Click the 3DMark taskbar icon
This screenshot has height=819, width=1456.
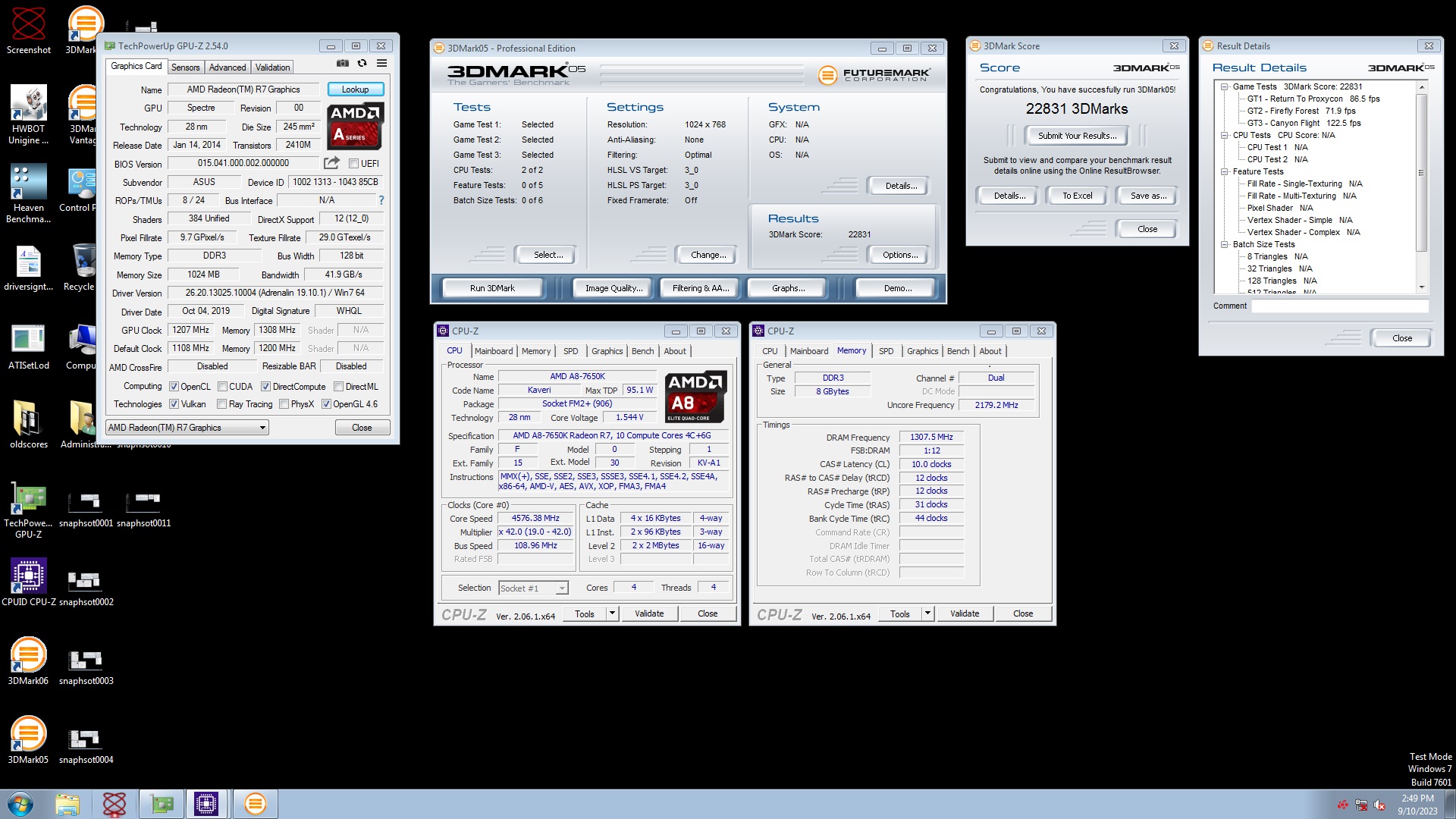tap(256, 804)
